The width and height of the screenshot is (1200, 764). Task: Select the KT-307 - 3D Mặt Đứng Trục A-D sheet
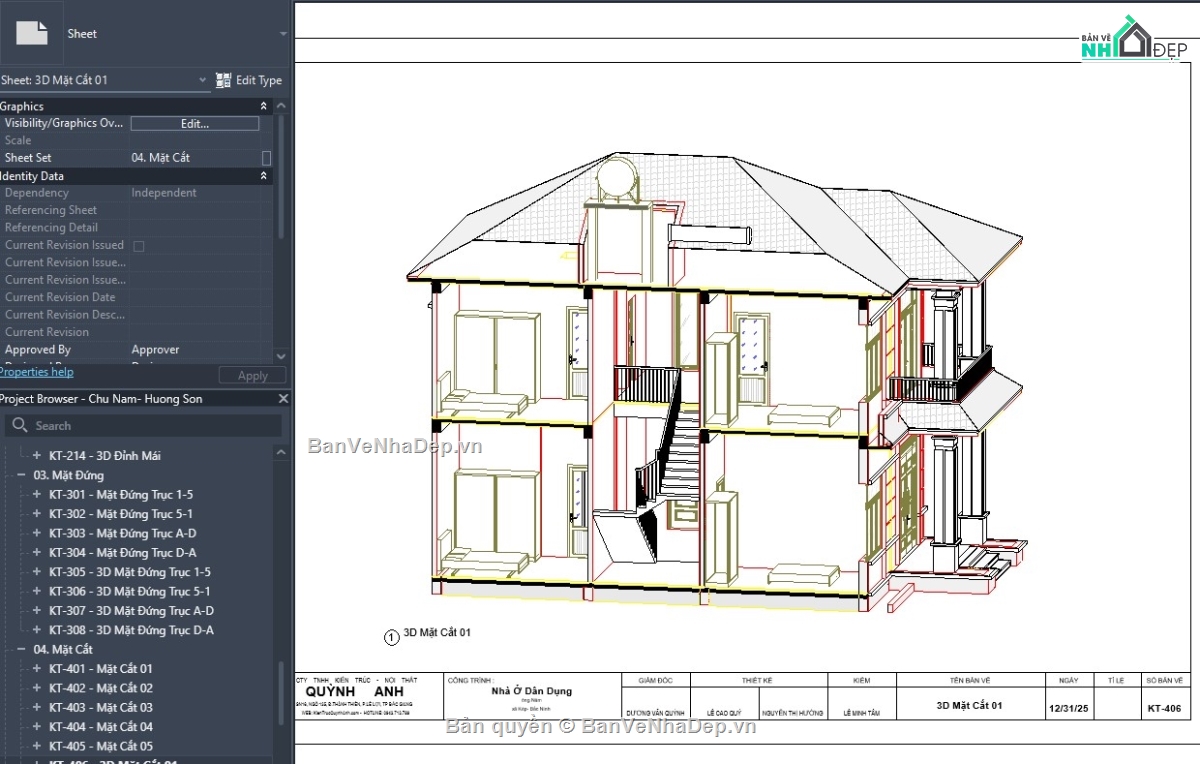pos(131,610)
